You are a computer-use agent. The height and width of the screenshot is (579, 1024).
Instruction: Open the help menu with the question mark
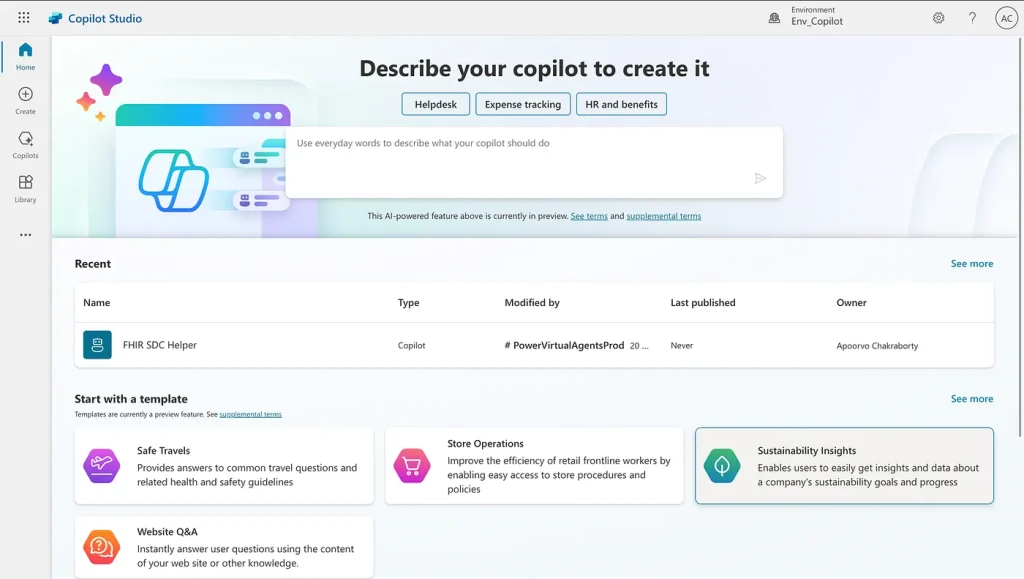[x=971, y=17]
